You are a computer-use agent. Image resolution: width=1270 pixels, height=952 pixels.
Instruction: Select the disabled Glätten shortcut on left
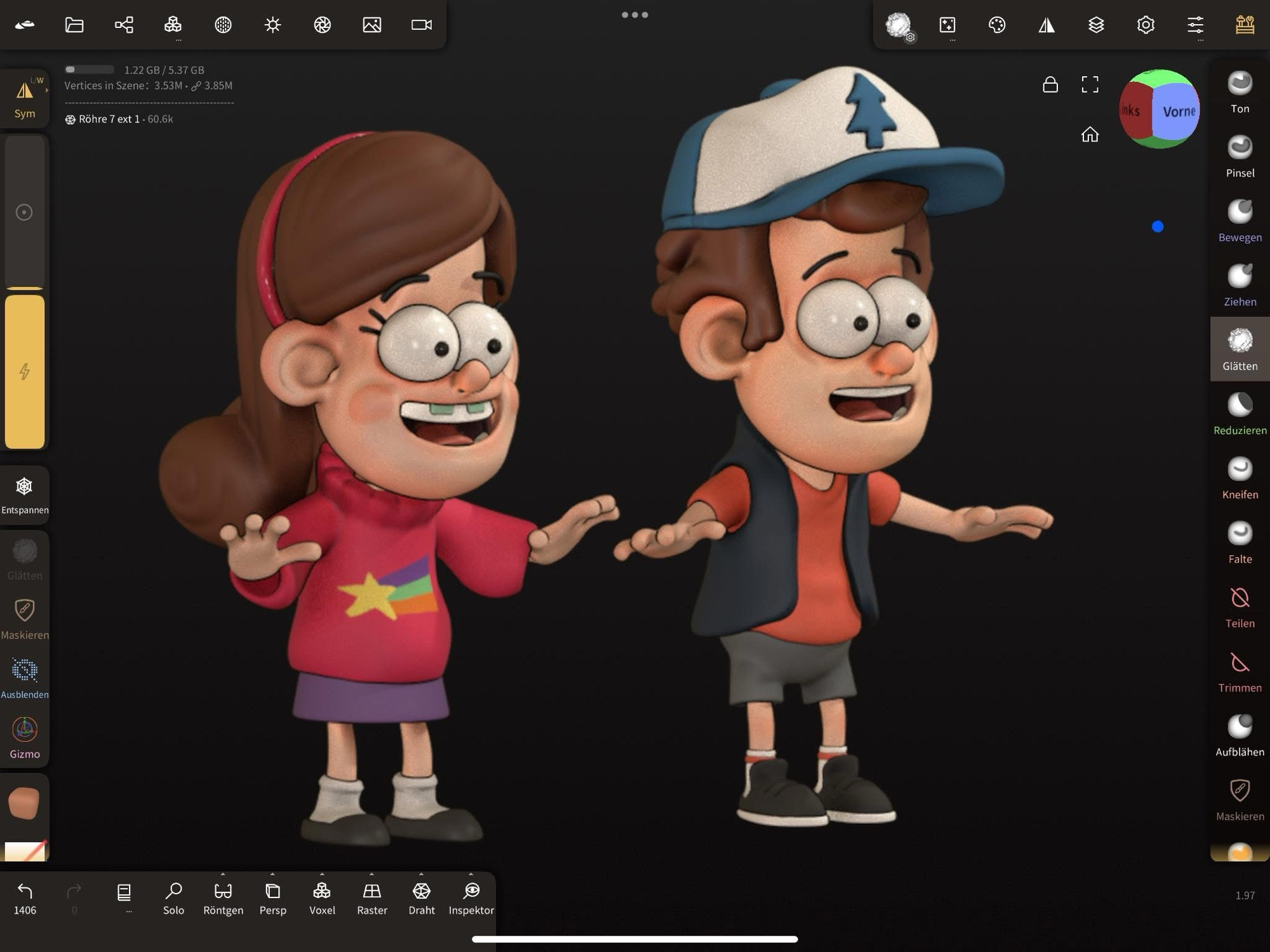(25, 559)
